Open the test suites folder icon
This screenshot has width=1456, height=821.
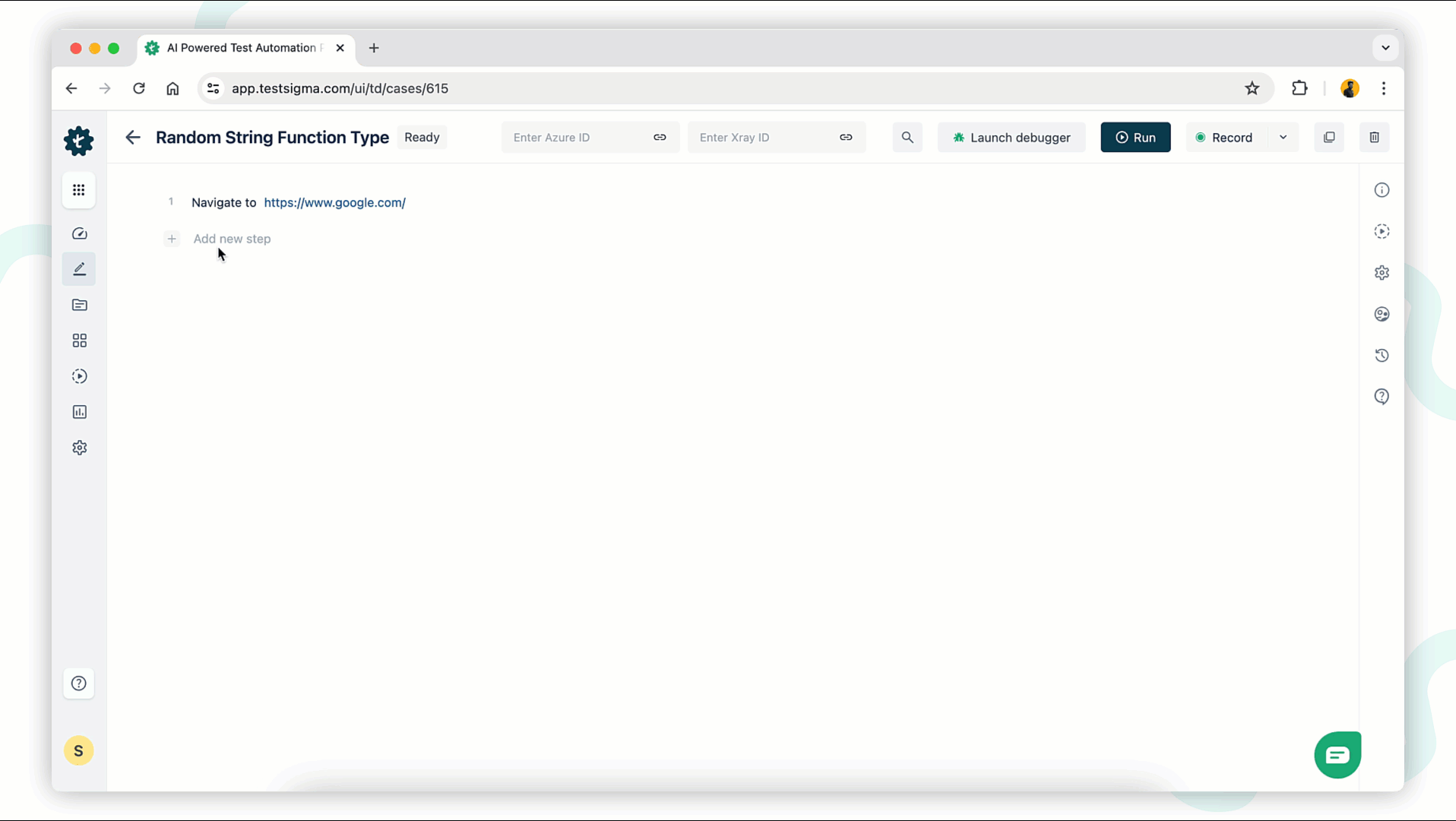click(79, 305)
